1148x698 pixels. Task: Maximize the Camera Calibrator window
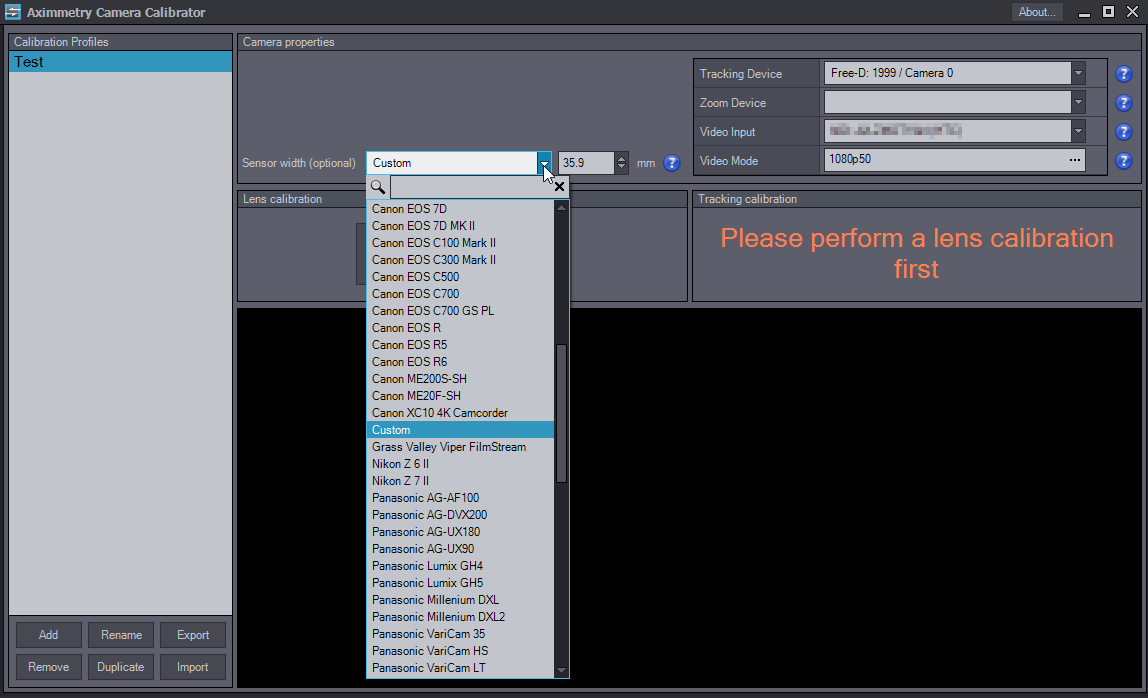(1108, 12)
